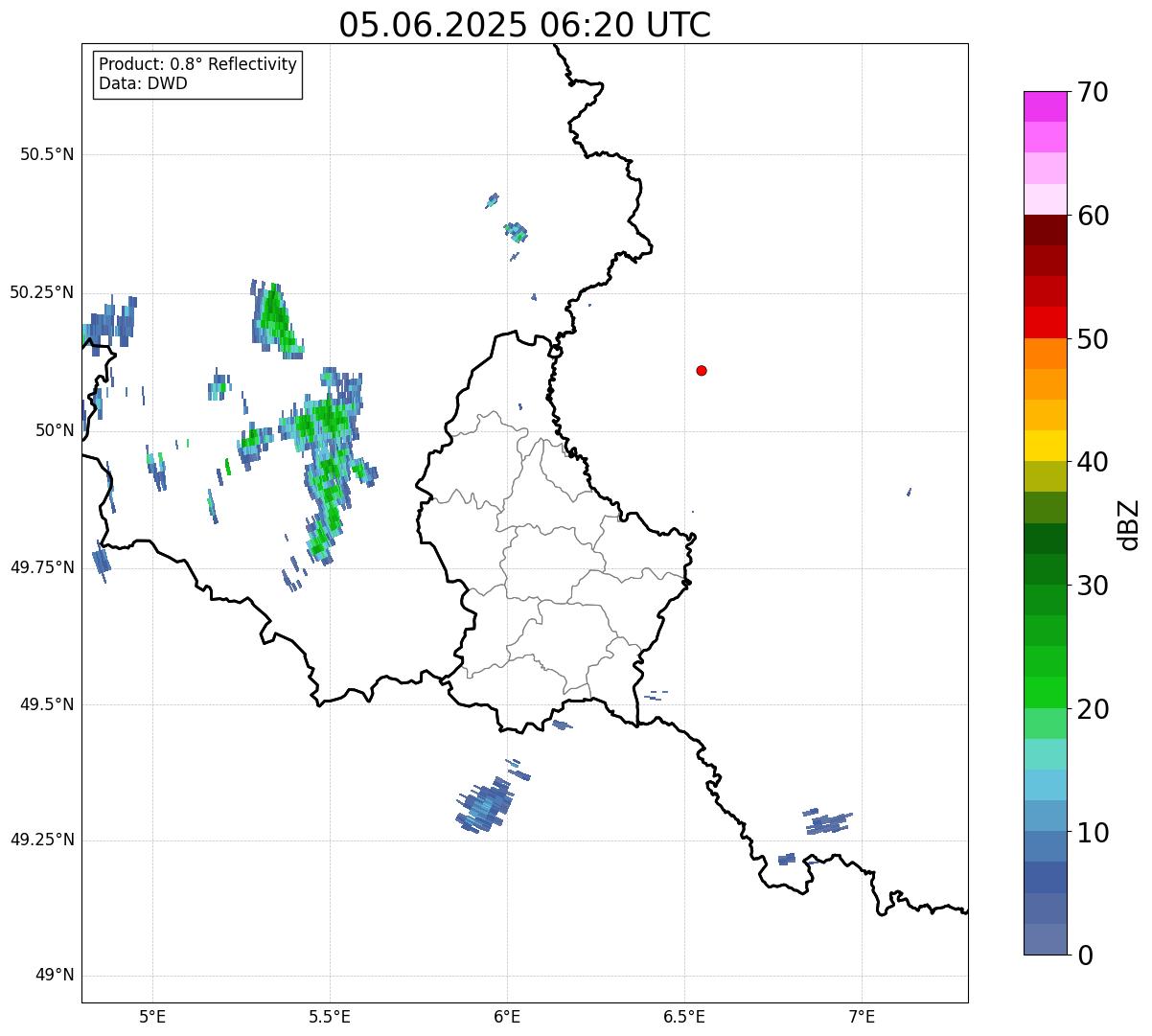Click the red station marker dot
This screenshot has height=1036, width=1152.
[702, 370]
